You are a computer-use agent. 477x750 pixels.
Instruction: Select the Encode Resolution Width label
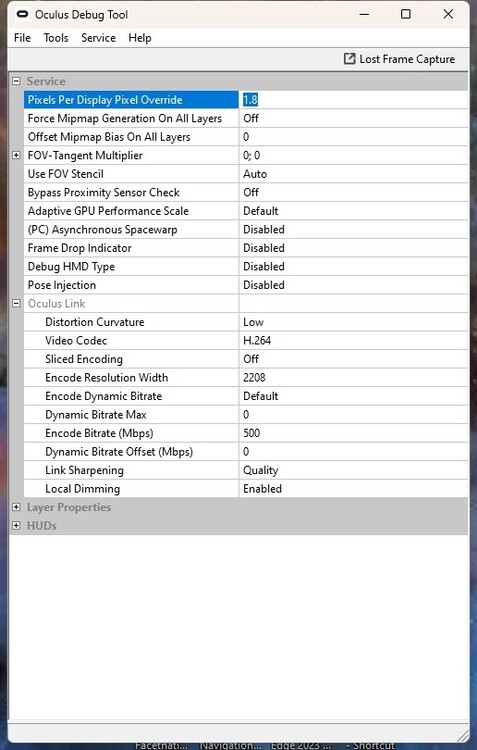pyautogui.click(x=107, y=378)
